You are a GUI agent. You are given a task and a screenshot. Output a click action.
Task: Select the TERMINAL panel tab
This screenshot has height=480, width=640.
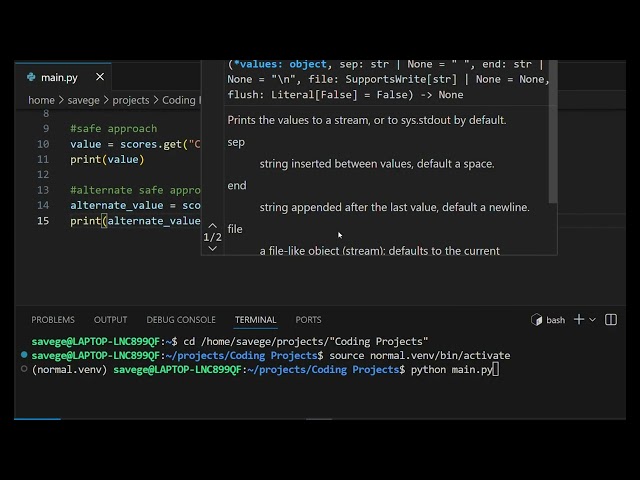[256, 320]
